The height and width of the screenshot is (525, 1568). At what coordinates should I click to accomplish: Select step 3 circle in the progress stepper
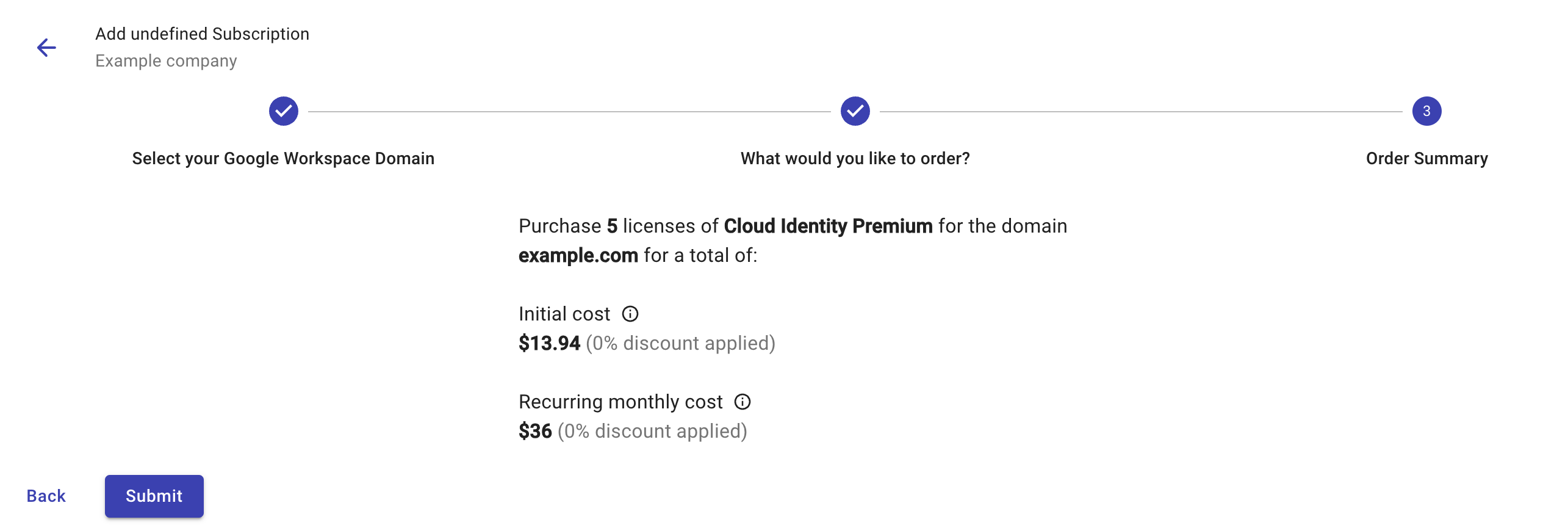coord(1426,111)
